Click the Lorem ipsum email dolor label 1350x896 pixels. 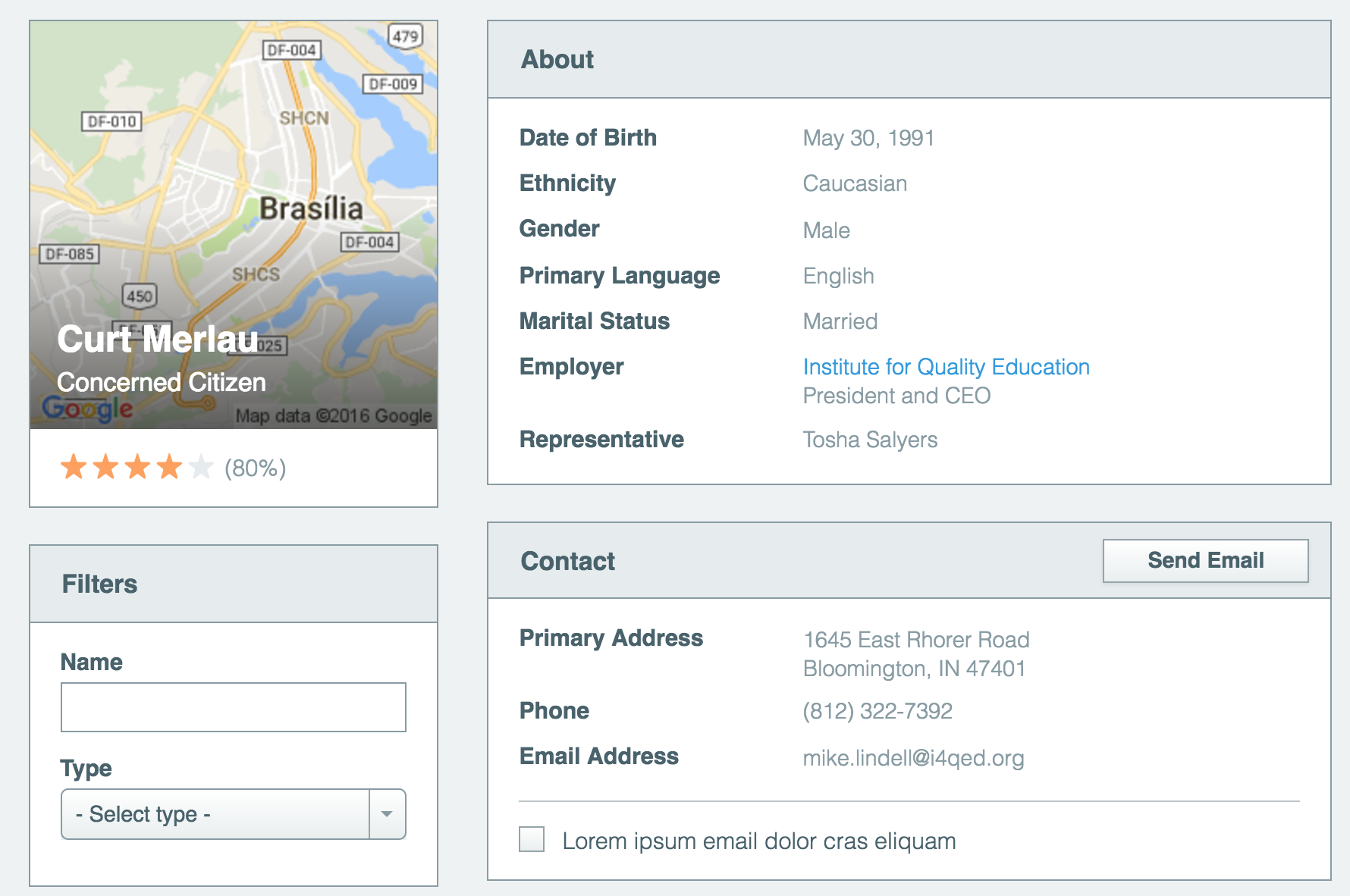click(x=759, y=841)
